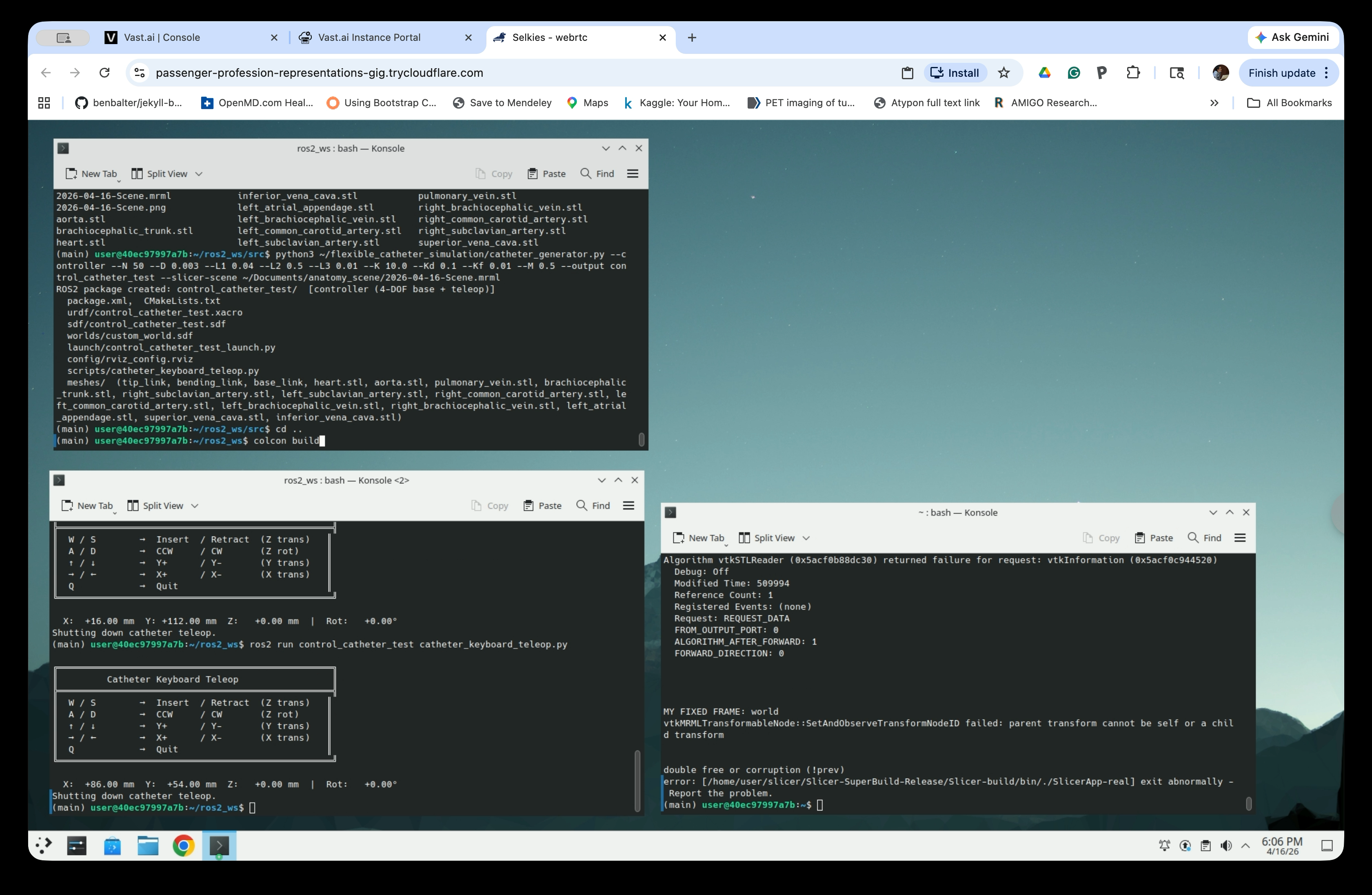Open the hamburger menu in the right Konsole window
Screen dimensions: 1372x895
pyautogui.click(x=1240, y=537)
